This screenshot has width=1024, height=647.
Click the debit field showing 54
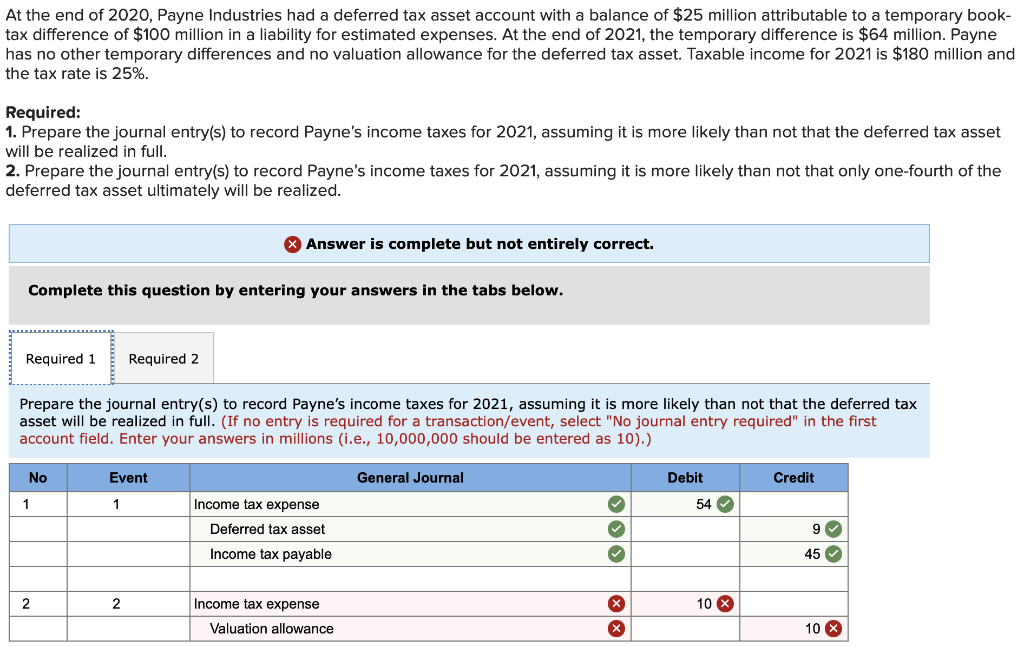click(690, 504)
